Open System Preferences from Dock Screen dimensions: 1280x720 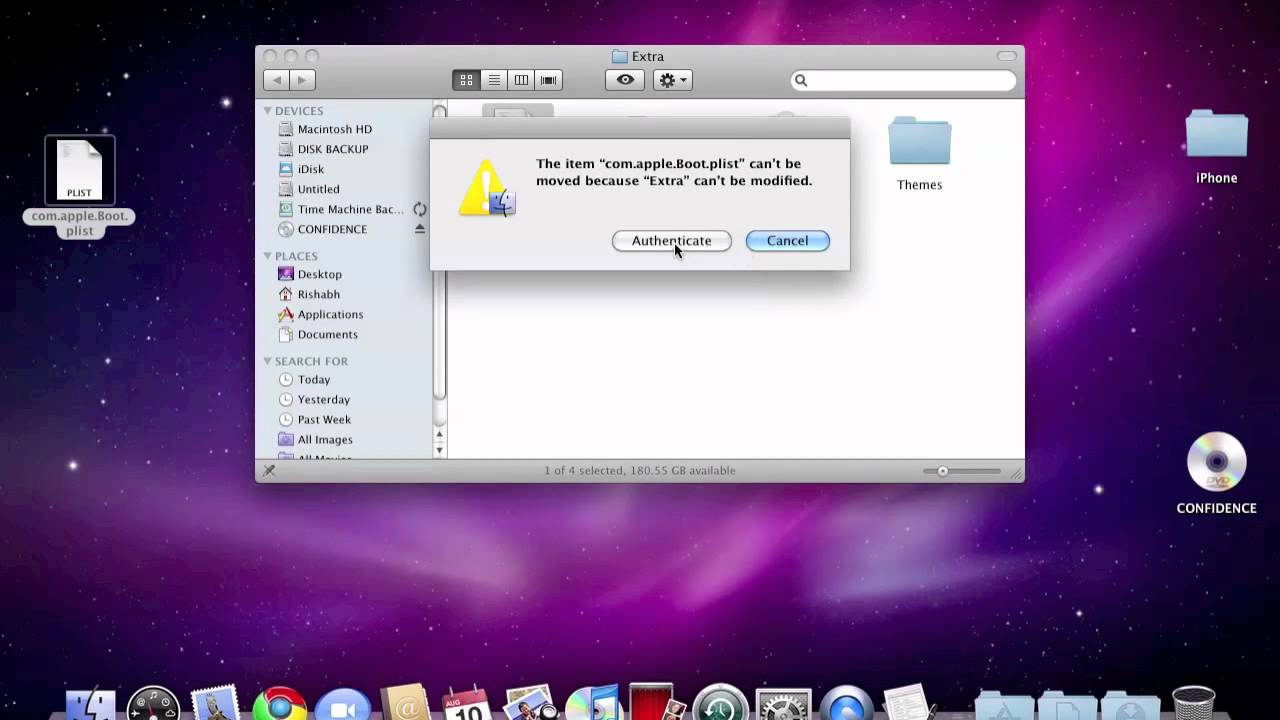(783, 704)
